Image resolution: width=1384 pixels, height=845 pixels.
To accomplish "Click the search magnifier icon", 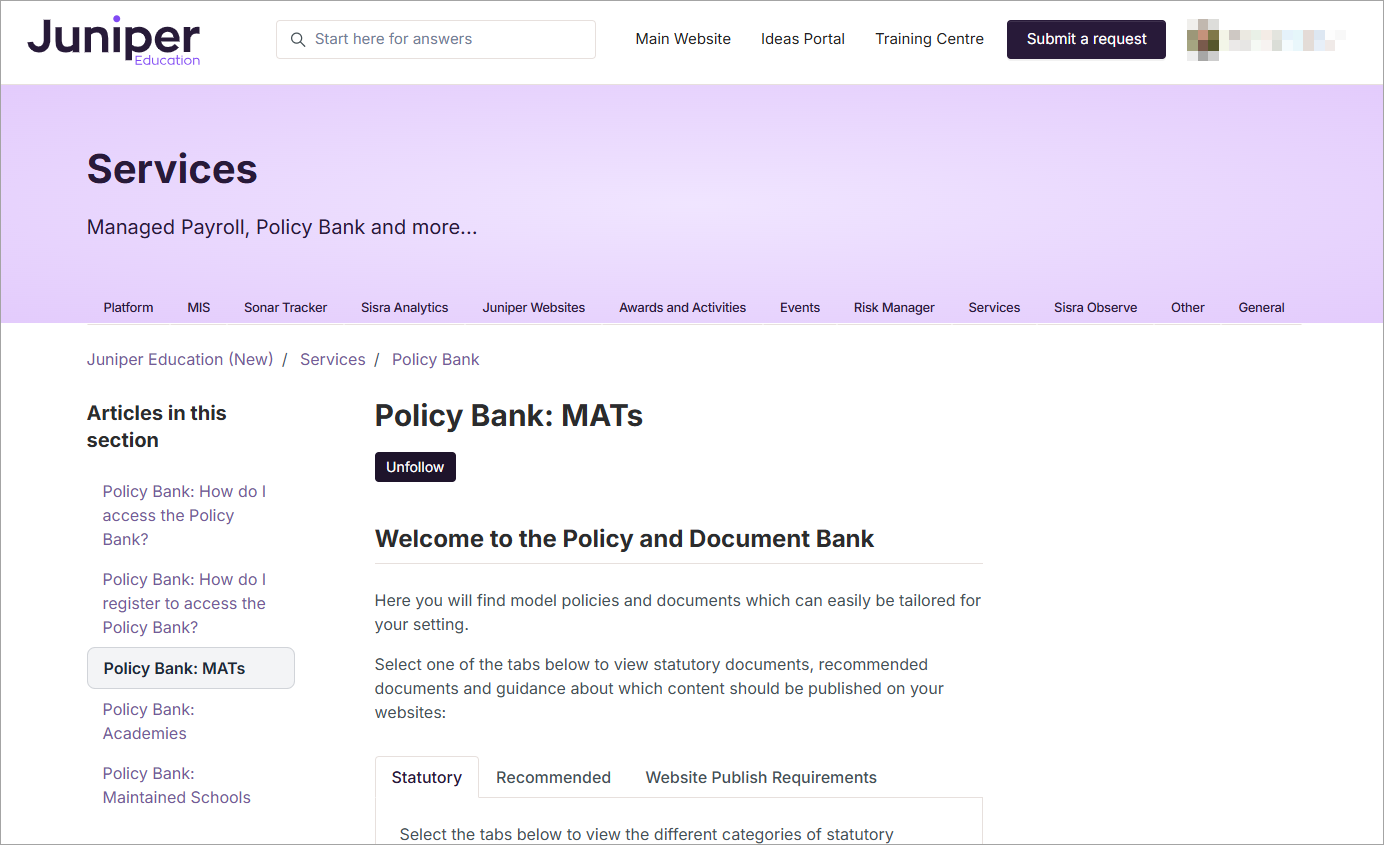I will pyautogui.click(x=297, y=40).
